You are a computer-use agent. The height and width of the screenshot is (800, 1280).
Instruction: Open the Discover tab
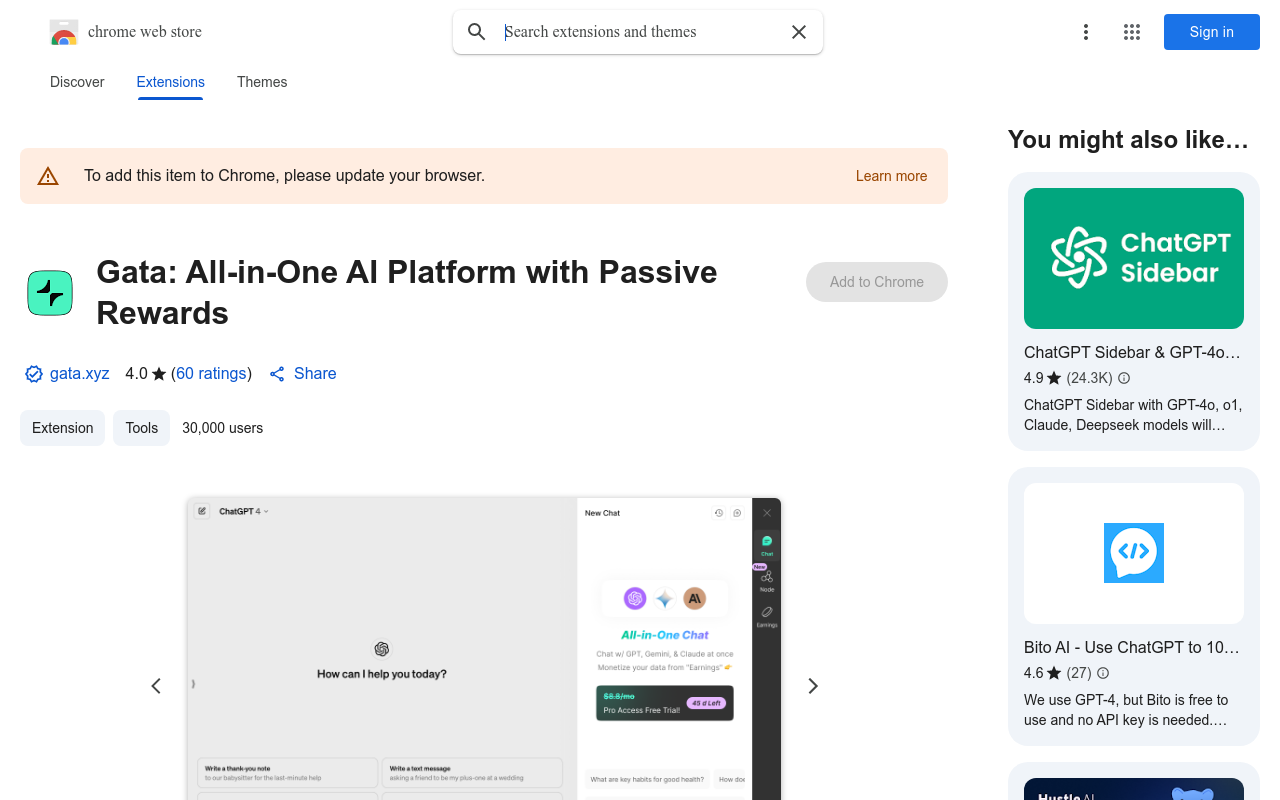[x=77, y=82]
